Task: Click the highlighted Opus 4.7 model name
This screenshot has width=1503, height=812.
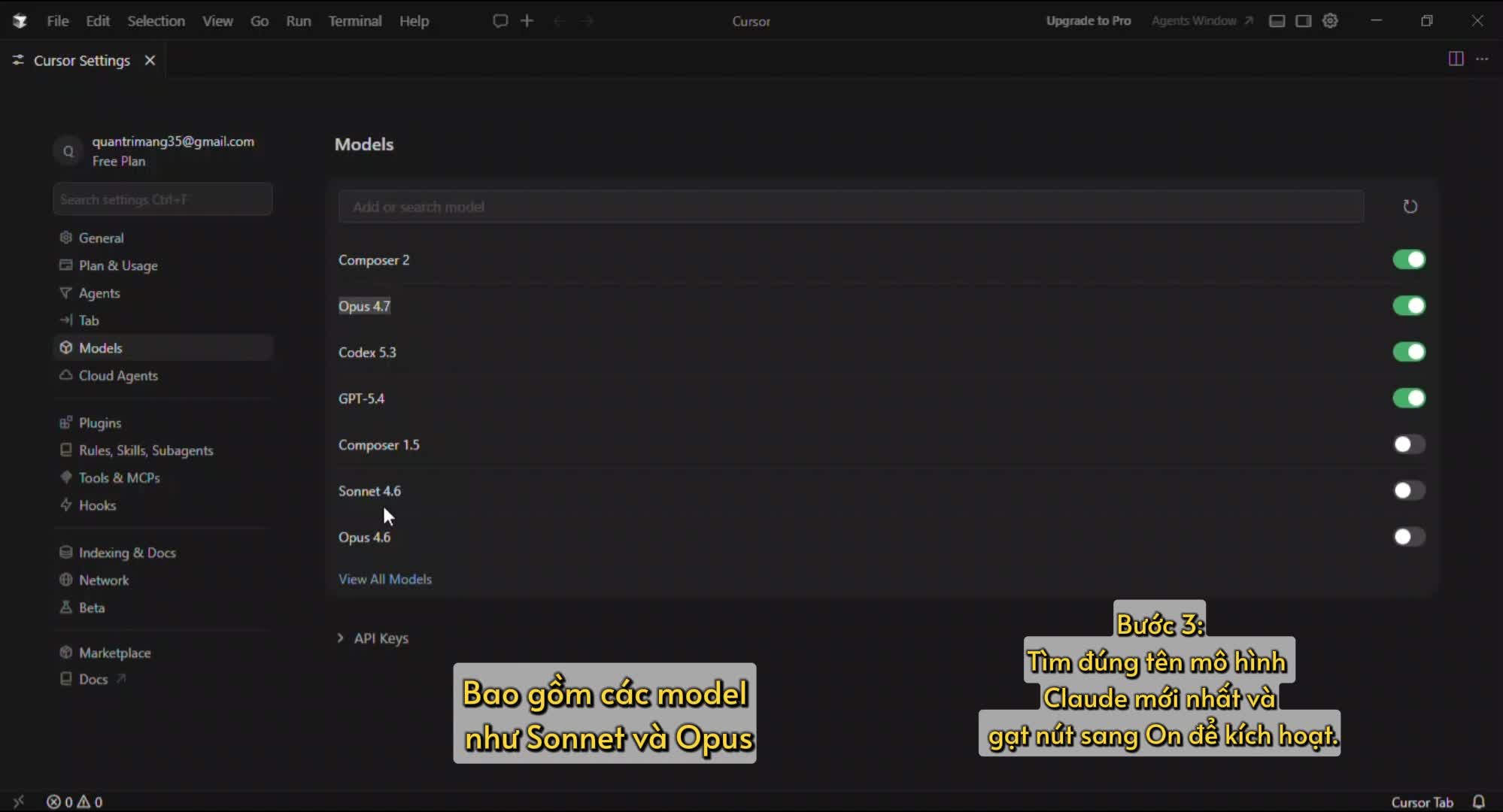Action: tap(364, 306)
